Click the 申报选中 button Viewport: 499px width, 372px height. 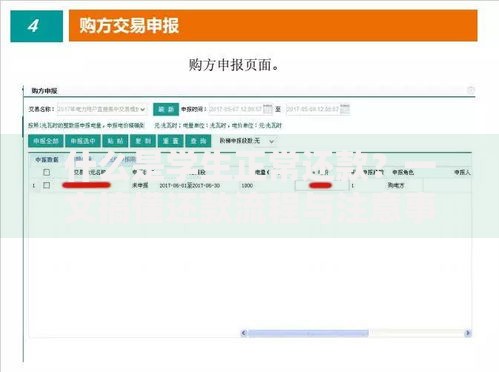83,141
